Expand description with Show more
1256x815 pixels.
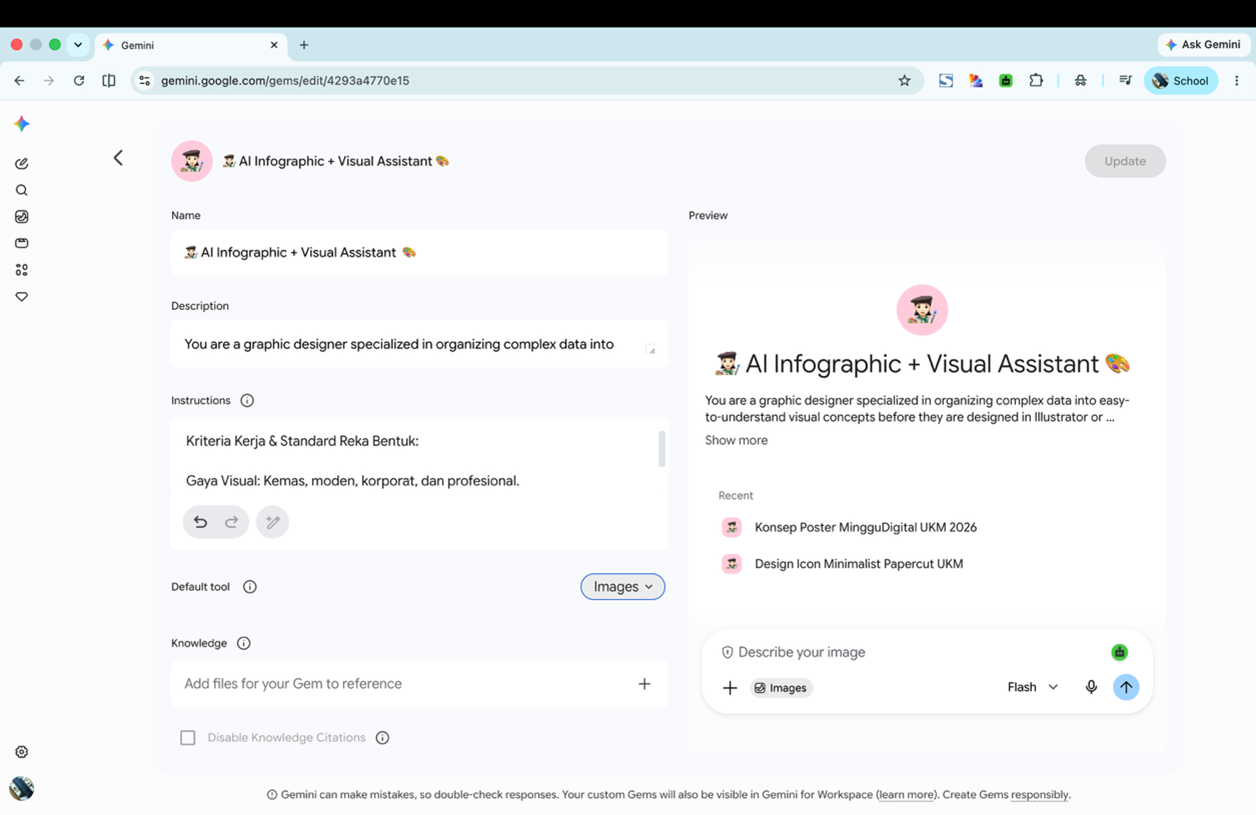coord(736,440)
